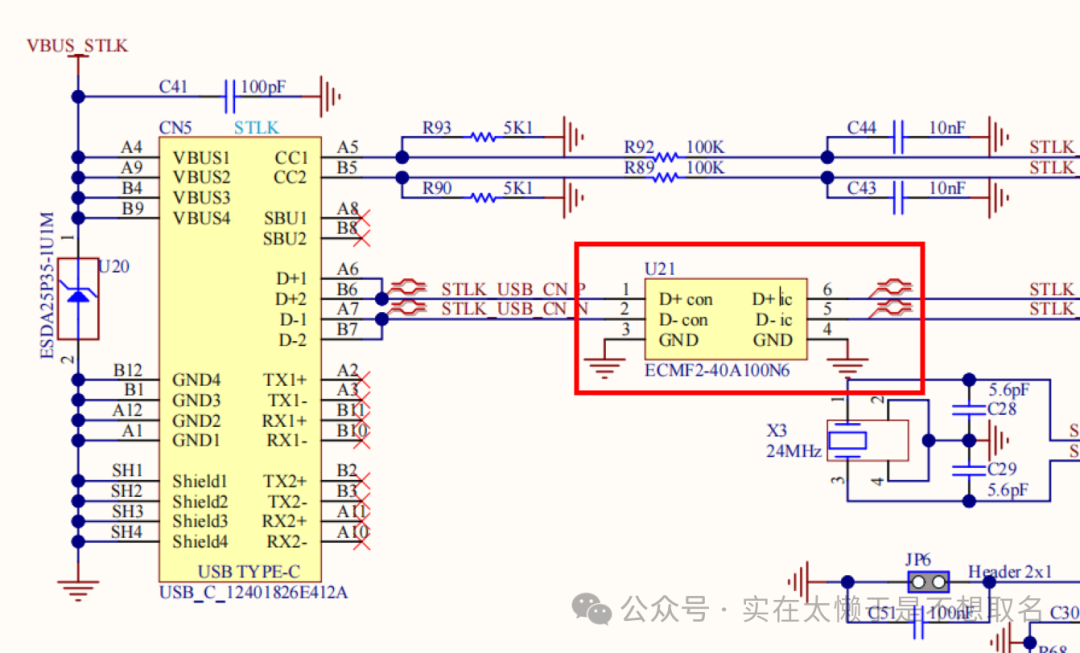Screen dimensions: 1080x653
Task: Select the C29 5.6pF capacitor symbol
Action: point(967,469)
